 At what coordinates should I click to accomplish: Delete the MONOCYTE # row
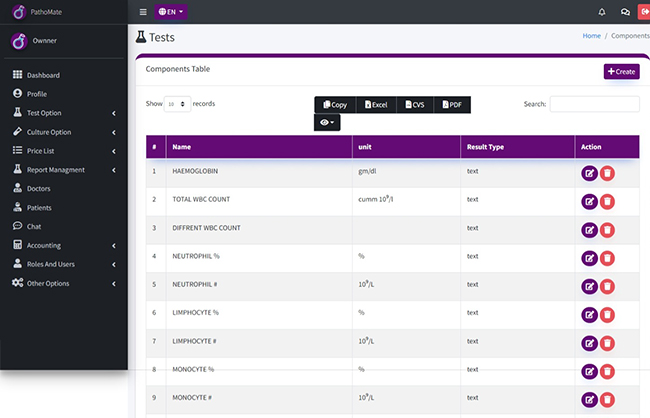pyautogui.click(x=607, y=400)
